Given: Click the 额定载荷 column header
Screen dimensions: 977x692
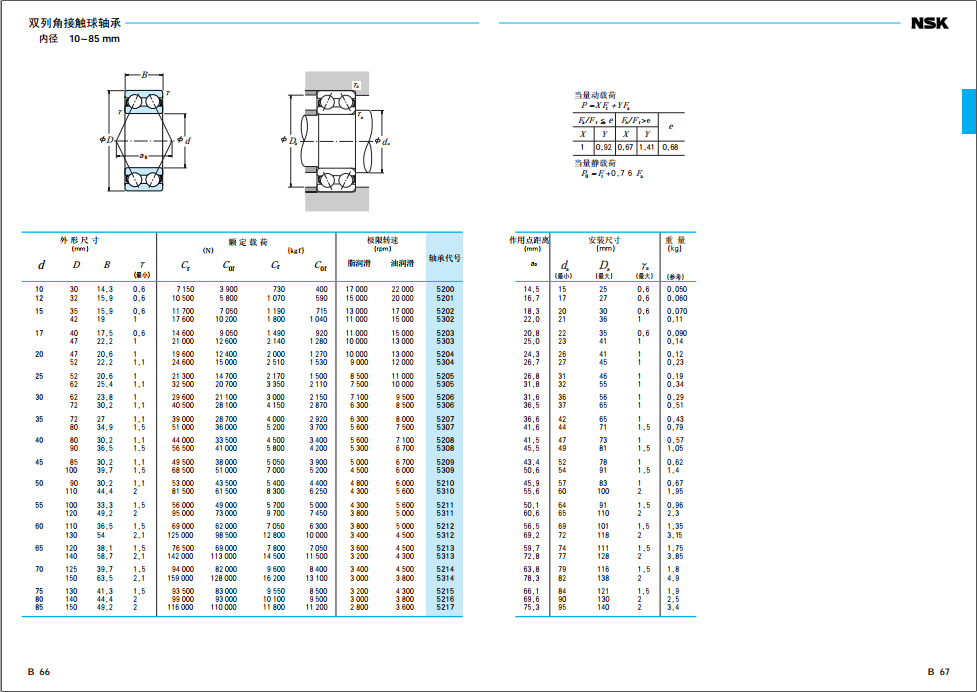Looking at the screenshot, I should tap(248, 241).
